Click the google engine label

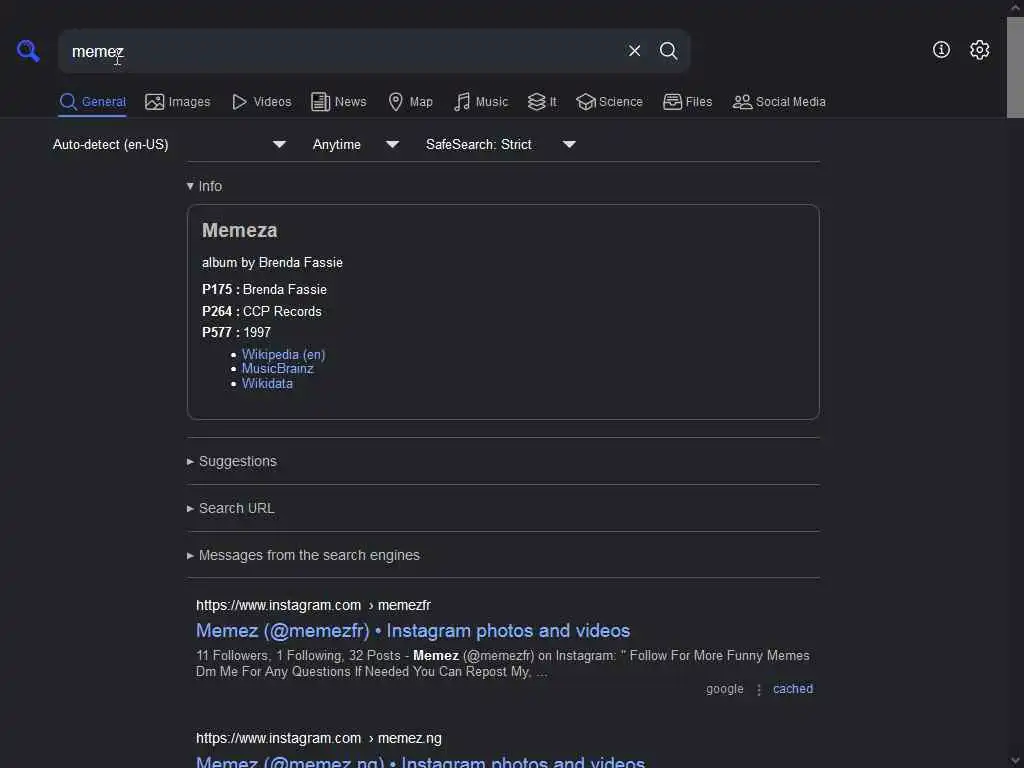coord(725,689)
